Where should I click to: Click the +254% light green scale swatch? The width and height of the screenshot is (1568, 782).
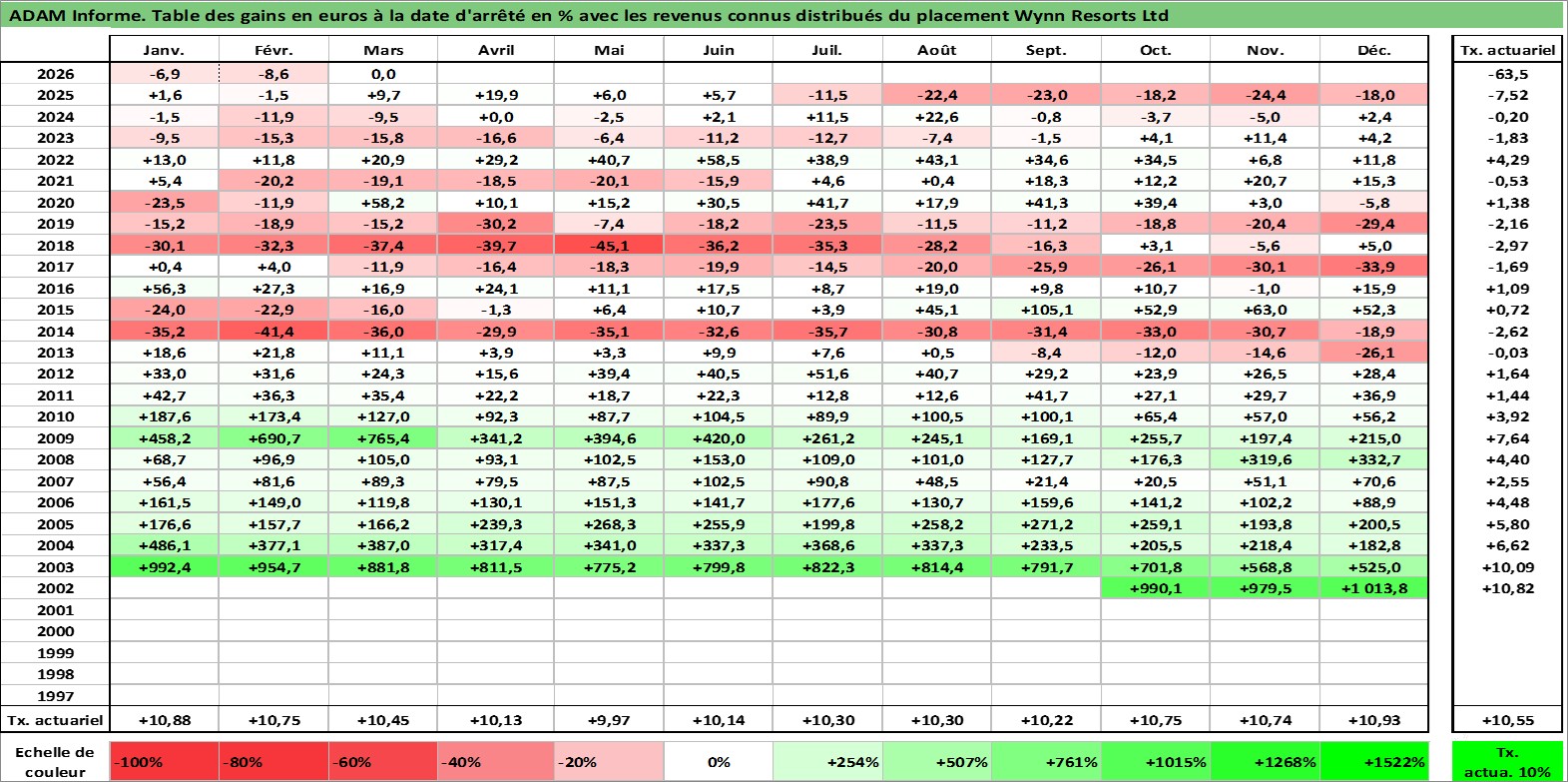click(827, 762)
